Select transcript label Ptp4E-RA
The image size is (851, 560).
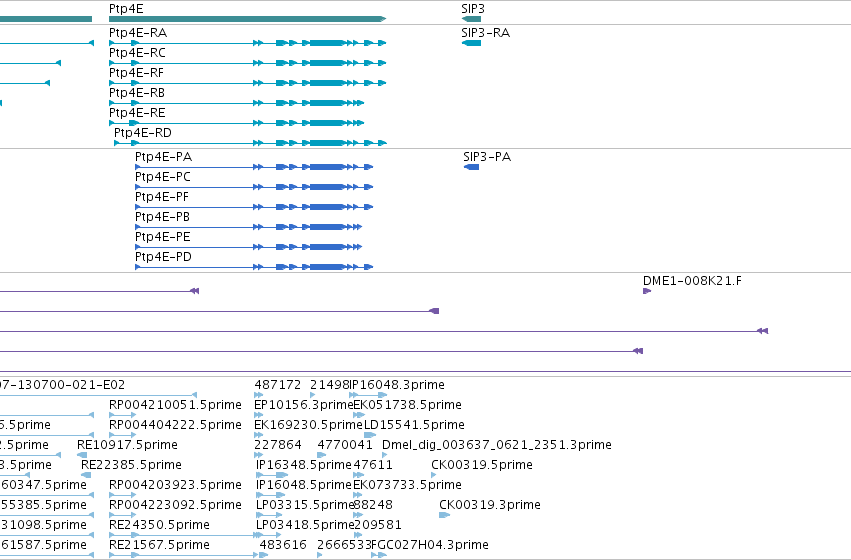(138, 33)
